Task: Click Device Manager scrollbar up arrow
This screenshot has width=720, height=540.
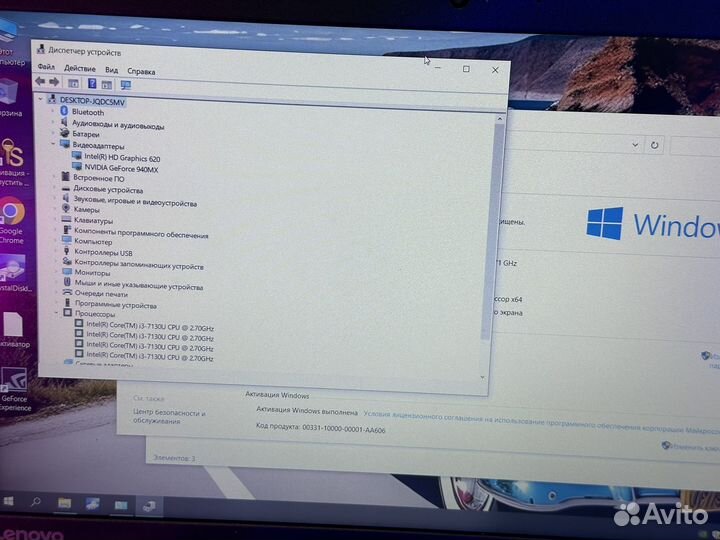Action: pyautogui.click(x=500, y=119)
